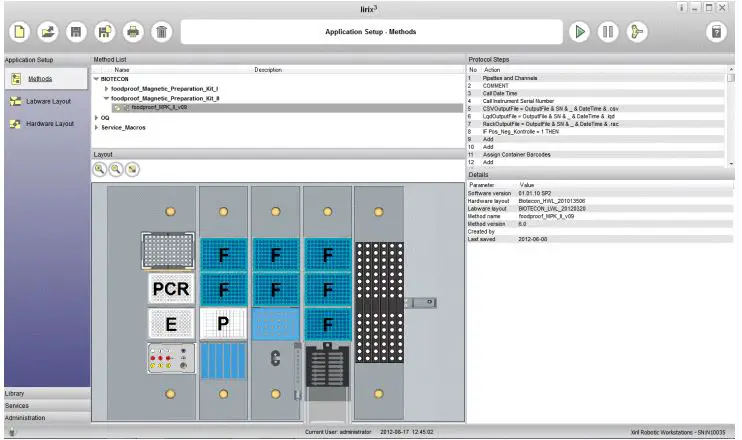This screenshot has height=440, width=742.
Task: Select step 8 IF Pos_Neg_Kontrolle row
Action: point(596,132)
